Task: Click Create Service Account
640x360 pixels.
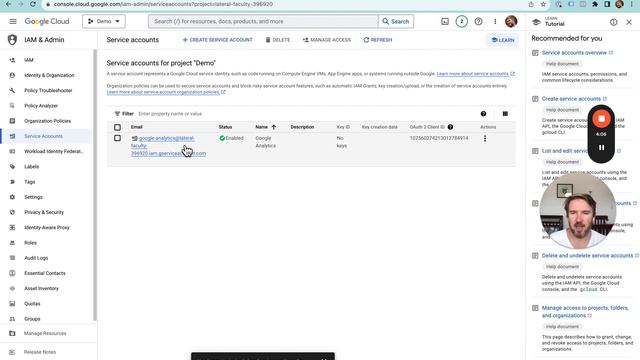Action: 217,40
